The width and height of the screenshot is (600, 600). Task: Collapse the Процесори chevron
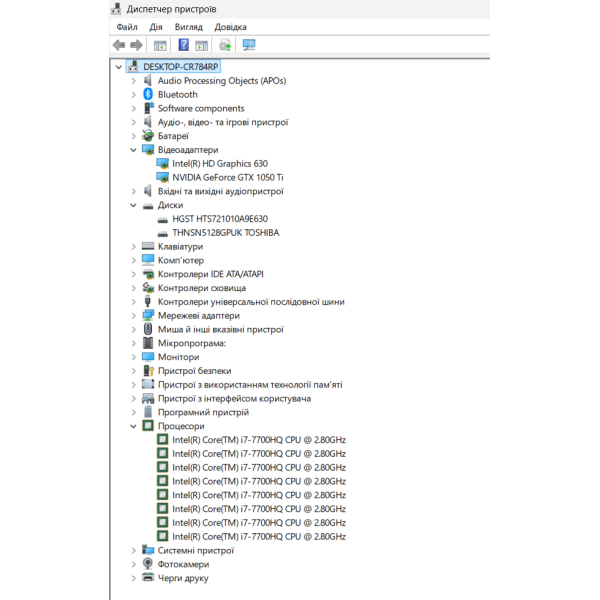coord(133,426)
